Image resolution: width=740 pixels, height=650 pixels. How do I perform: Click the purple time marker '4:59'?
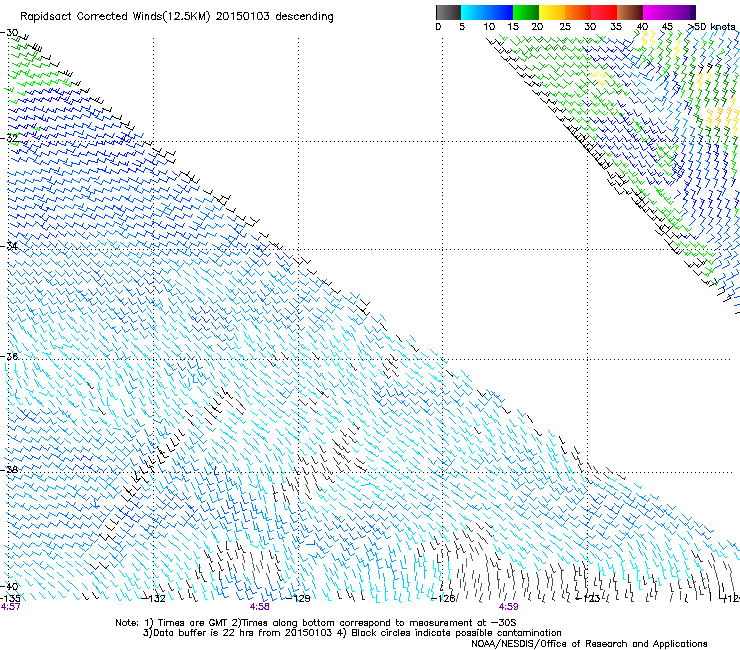[x=508, y=607]
